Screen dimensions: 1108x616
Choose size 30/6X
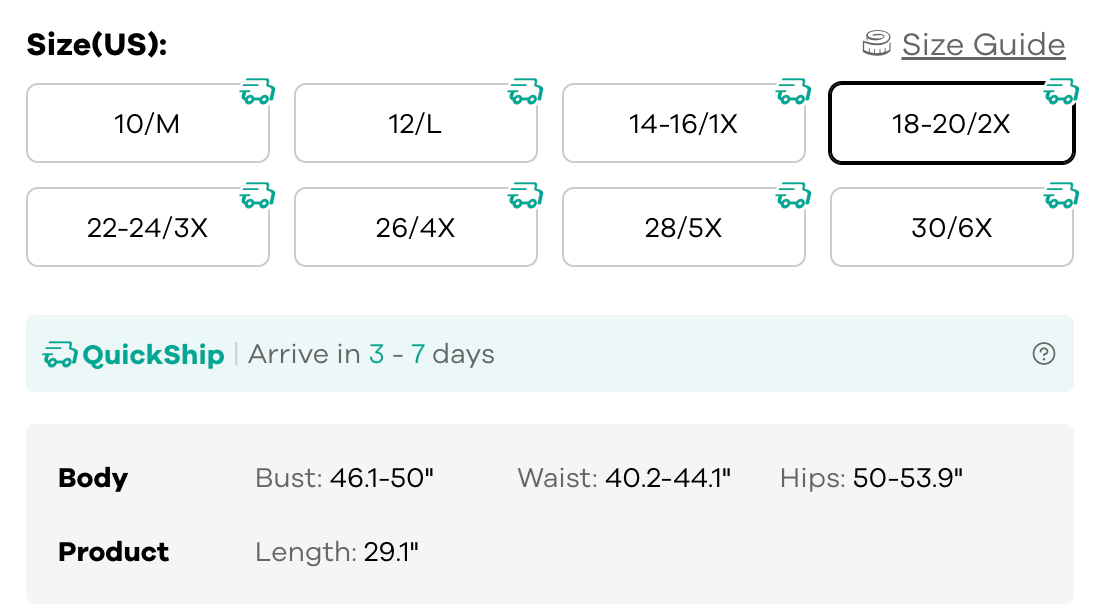pyautogui.click(x=951, y=228)
